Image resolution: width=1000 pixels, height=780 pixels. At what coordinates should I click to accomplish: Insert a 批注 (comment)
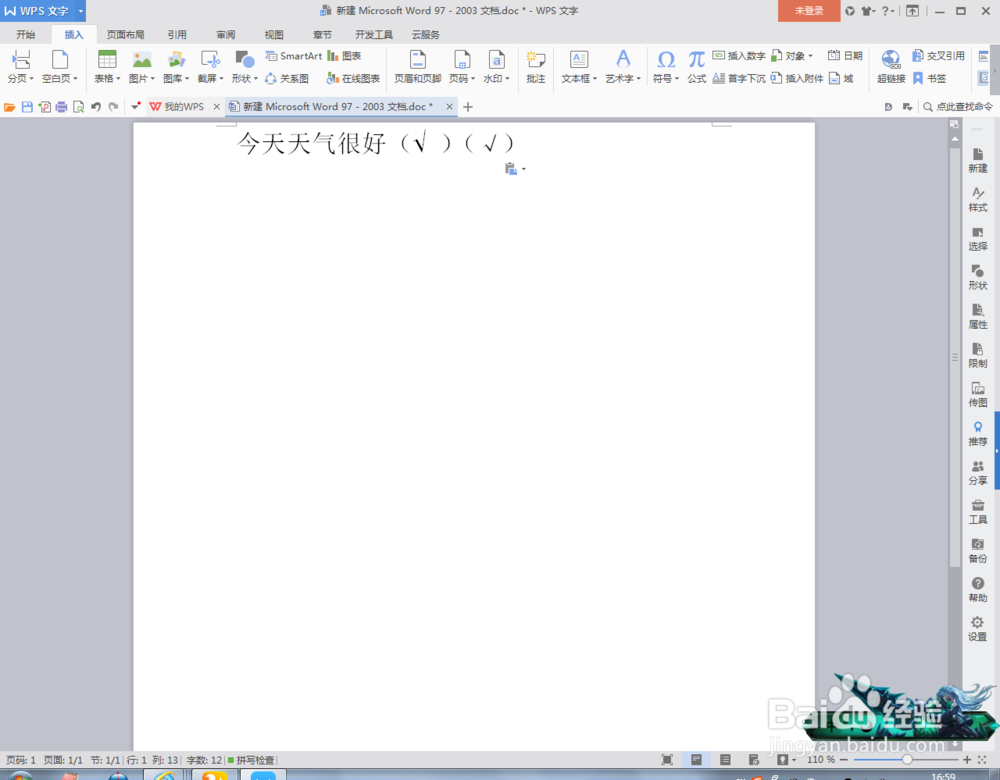click(535, 63)
